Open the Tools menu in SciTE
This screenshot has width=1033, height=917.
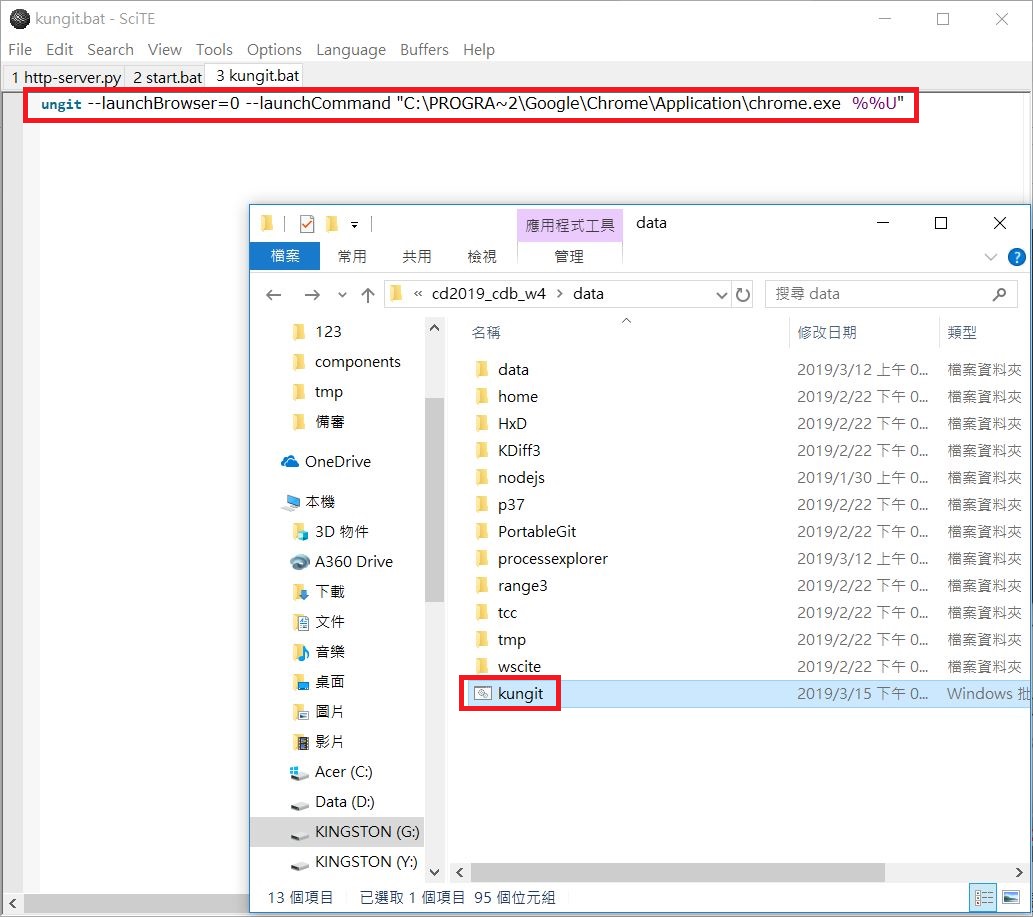(x=214, y=49)
